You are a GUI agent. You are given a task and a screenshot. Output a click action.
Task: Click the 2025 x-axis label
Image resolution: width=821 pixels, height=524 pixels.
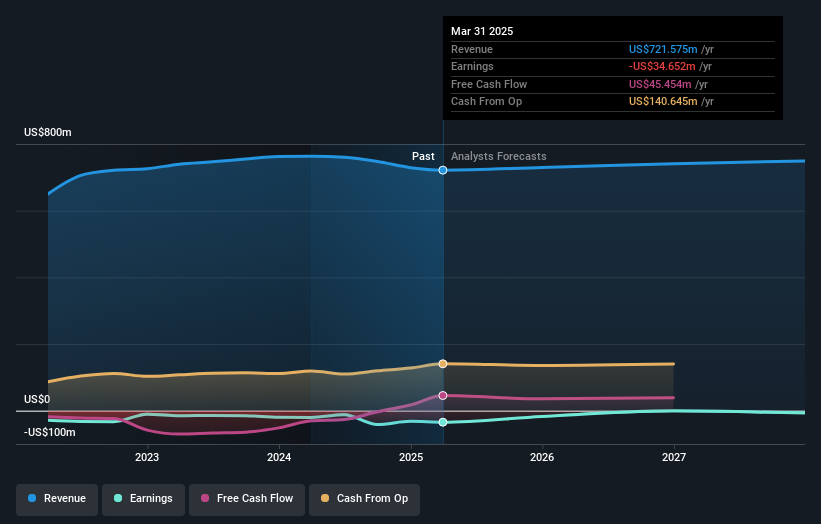(x=411, y=458)
